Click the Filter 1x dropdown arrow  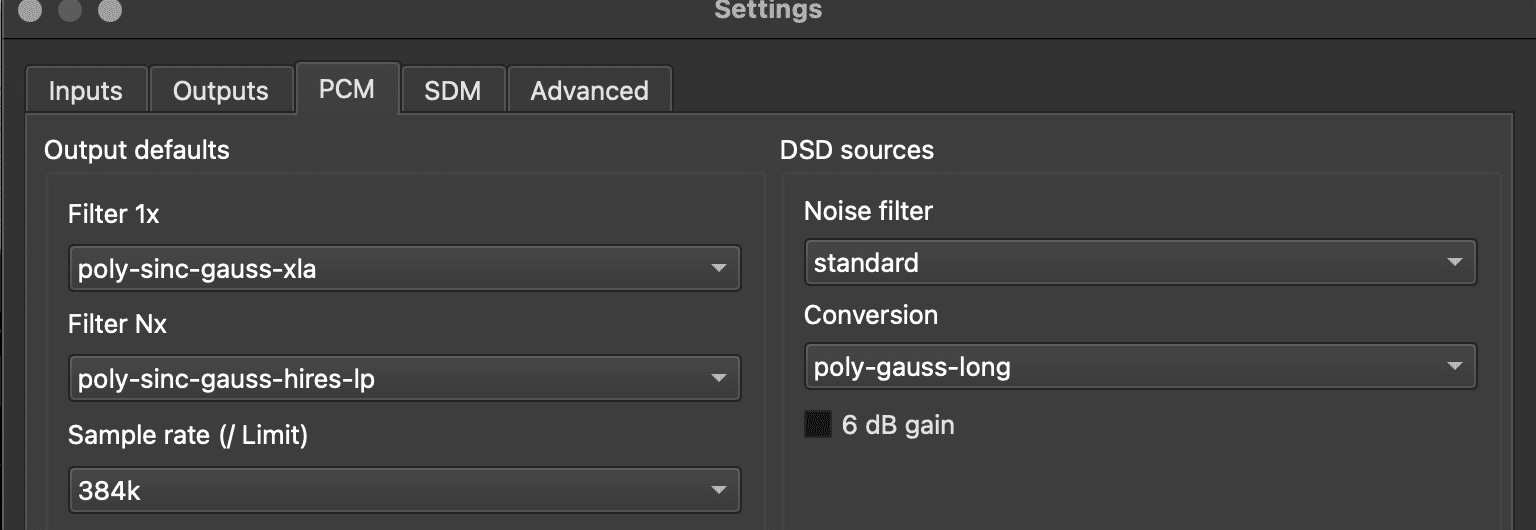coord(718,269)
